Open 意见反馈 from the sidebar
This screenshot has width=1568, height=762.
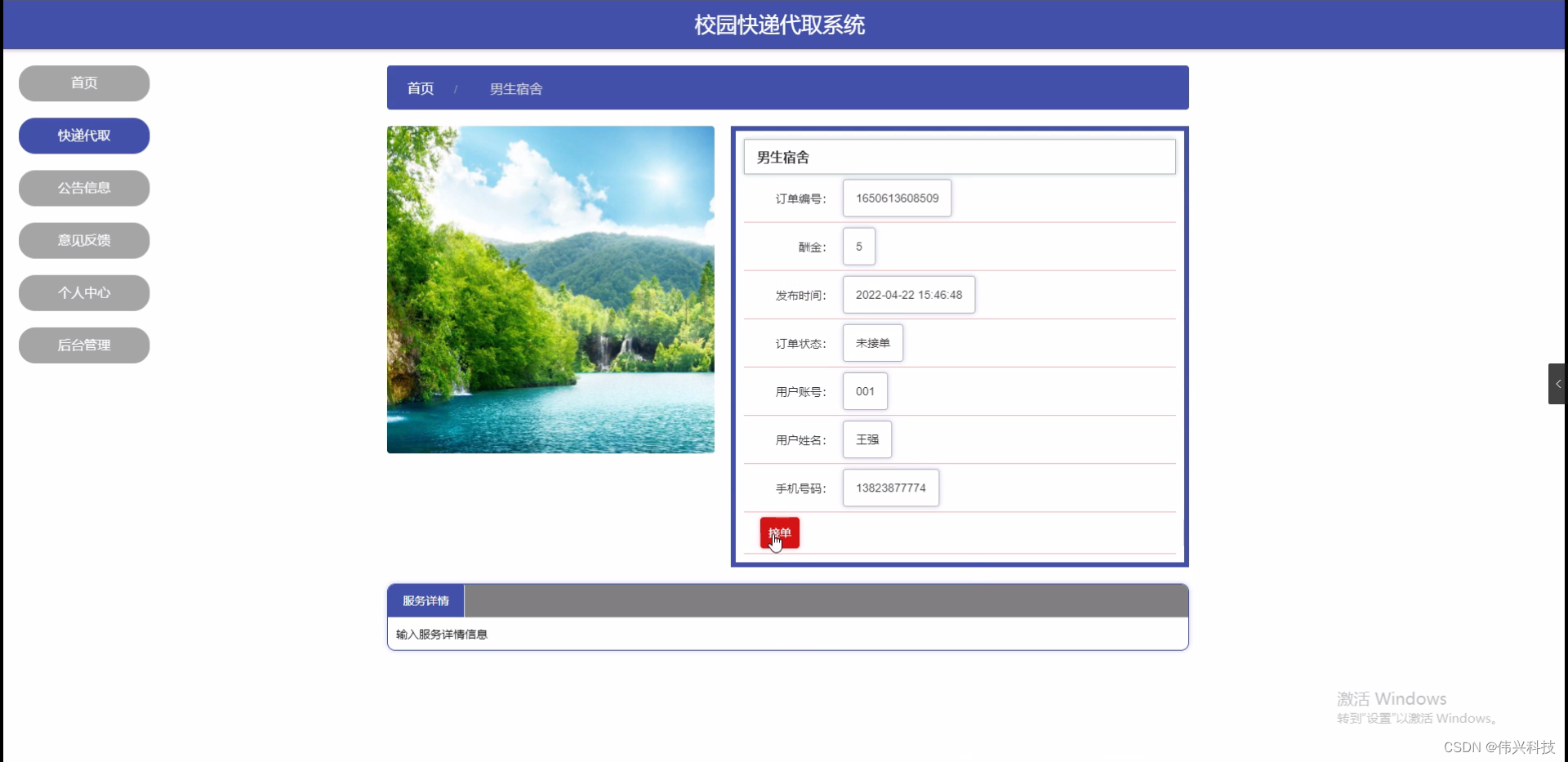(x=83, y=240)
